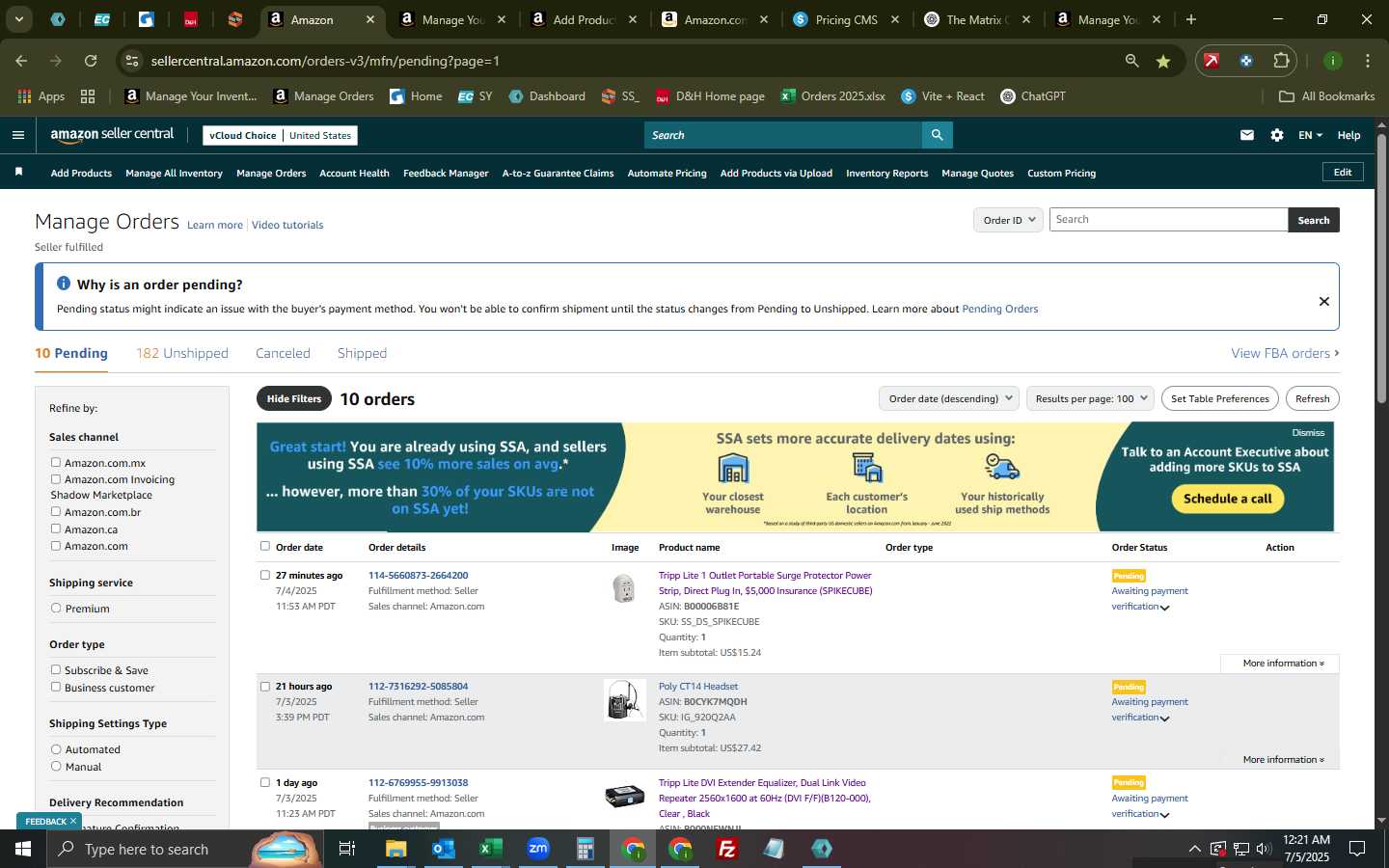
Task: Click in the Order ID search input field
Action: [1168, 220]
